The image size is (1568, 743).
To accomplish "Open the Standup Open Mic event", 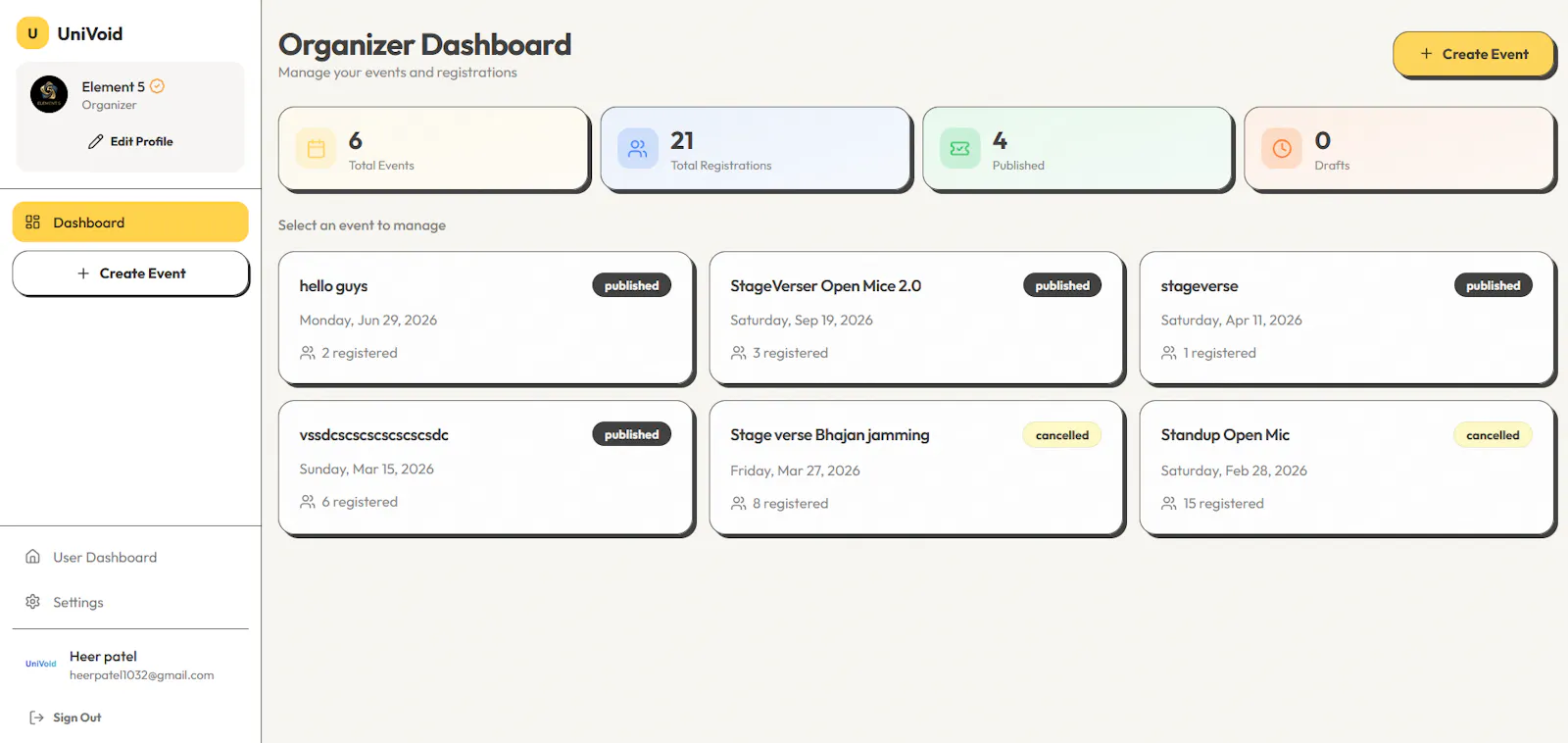I will (1347, 468).
